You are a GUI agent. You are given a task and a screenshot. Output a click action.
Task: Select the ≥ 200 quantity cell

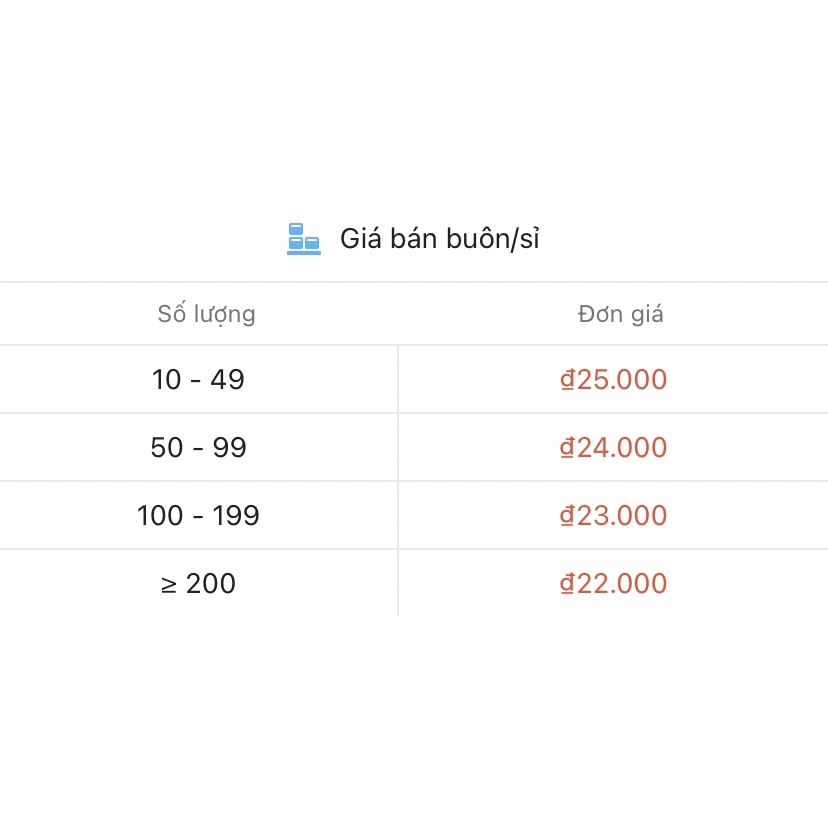click(198, 584)
